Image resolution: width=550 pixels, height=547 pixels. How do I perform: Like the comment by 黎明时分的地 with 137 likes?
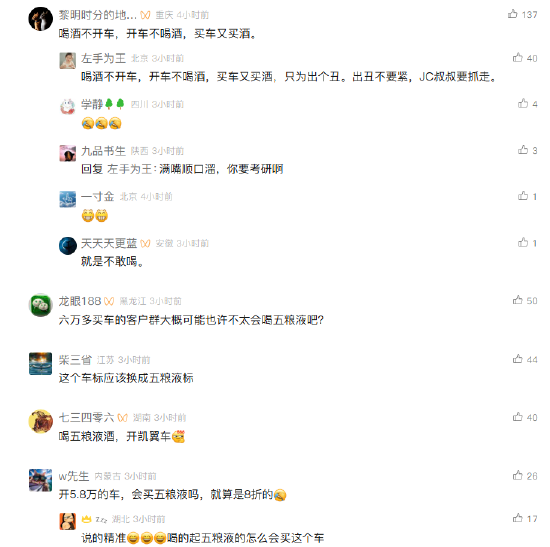pyautogui.click(x=512, y=14)
